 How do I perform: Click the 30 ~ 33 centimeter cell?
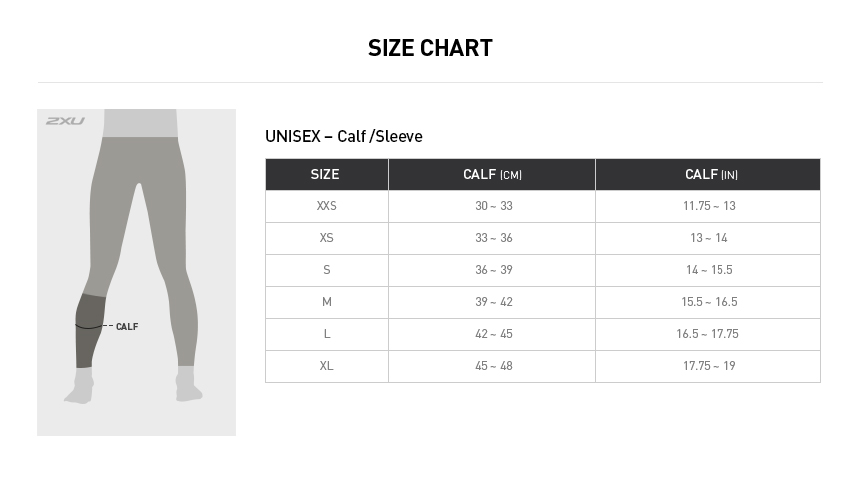tap(493, 206)
